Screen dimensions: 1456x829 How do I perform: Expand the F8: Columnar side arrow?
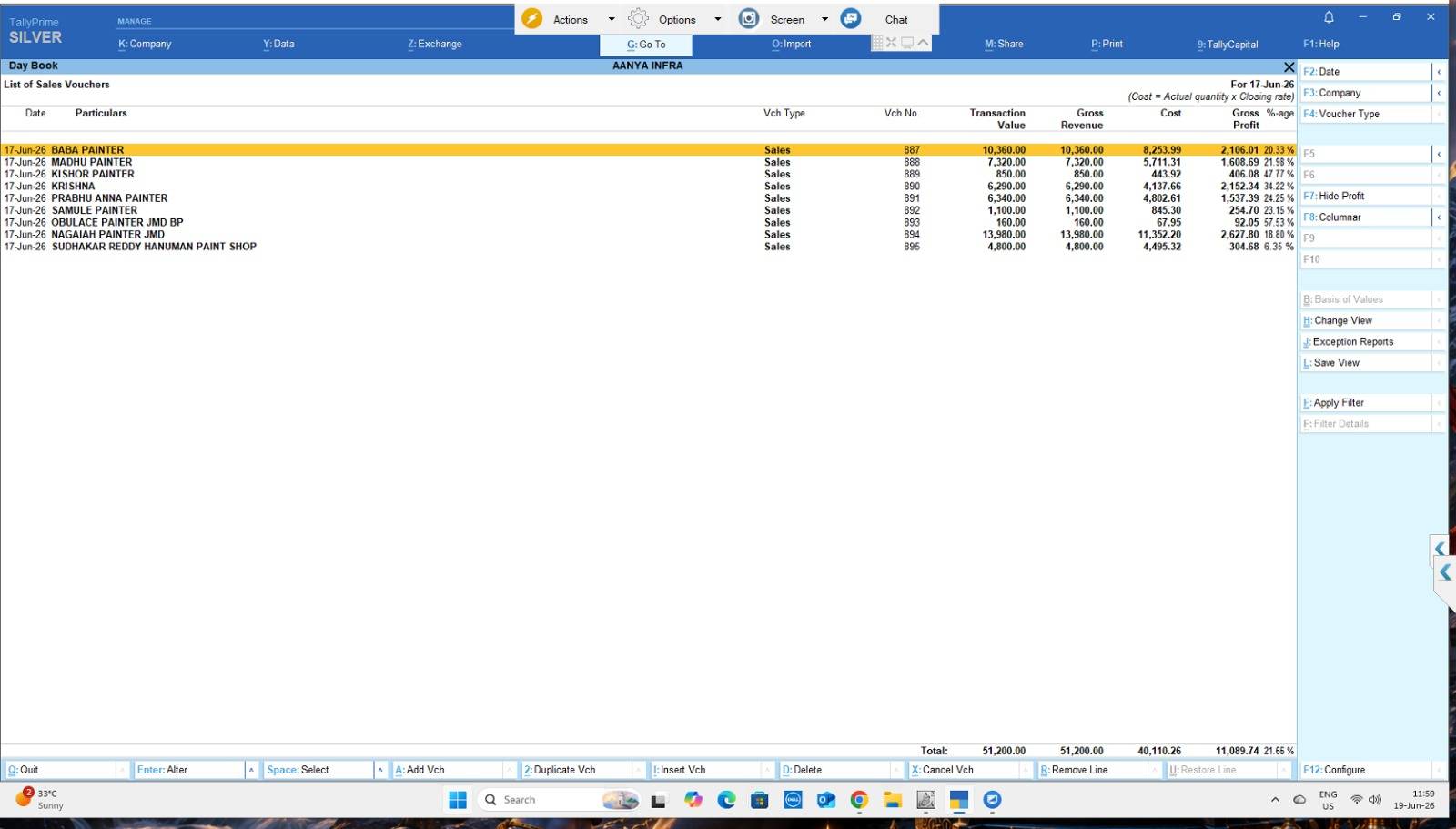[x=1439, y=217]
